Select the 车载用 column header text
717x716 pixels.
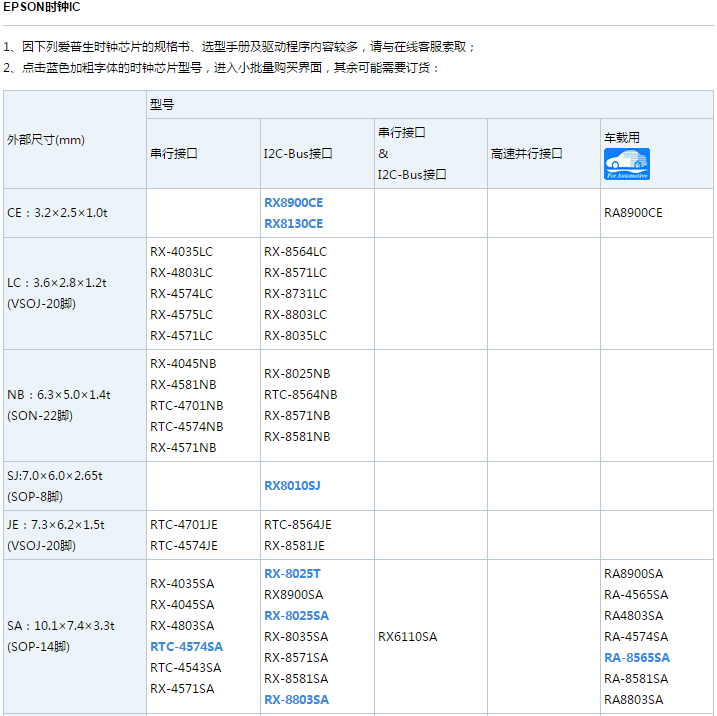pos(621,137)
